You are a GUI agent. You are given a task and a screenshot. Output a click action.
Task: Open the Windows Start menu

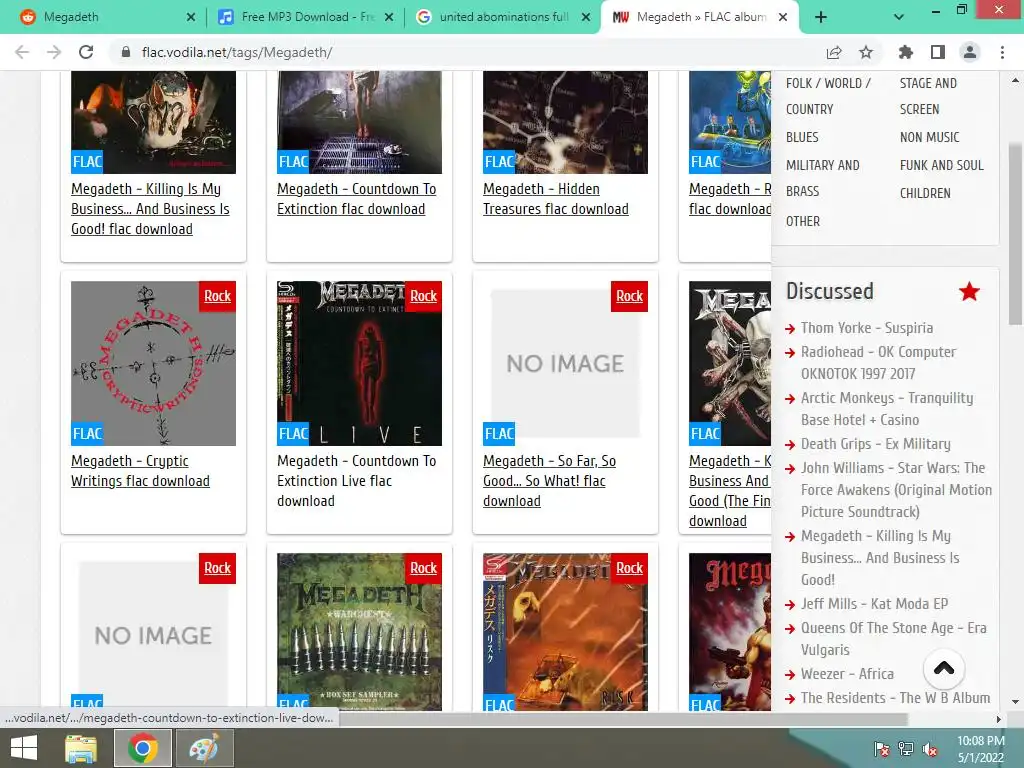[x=24, y=748]
